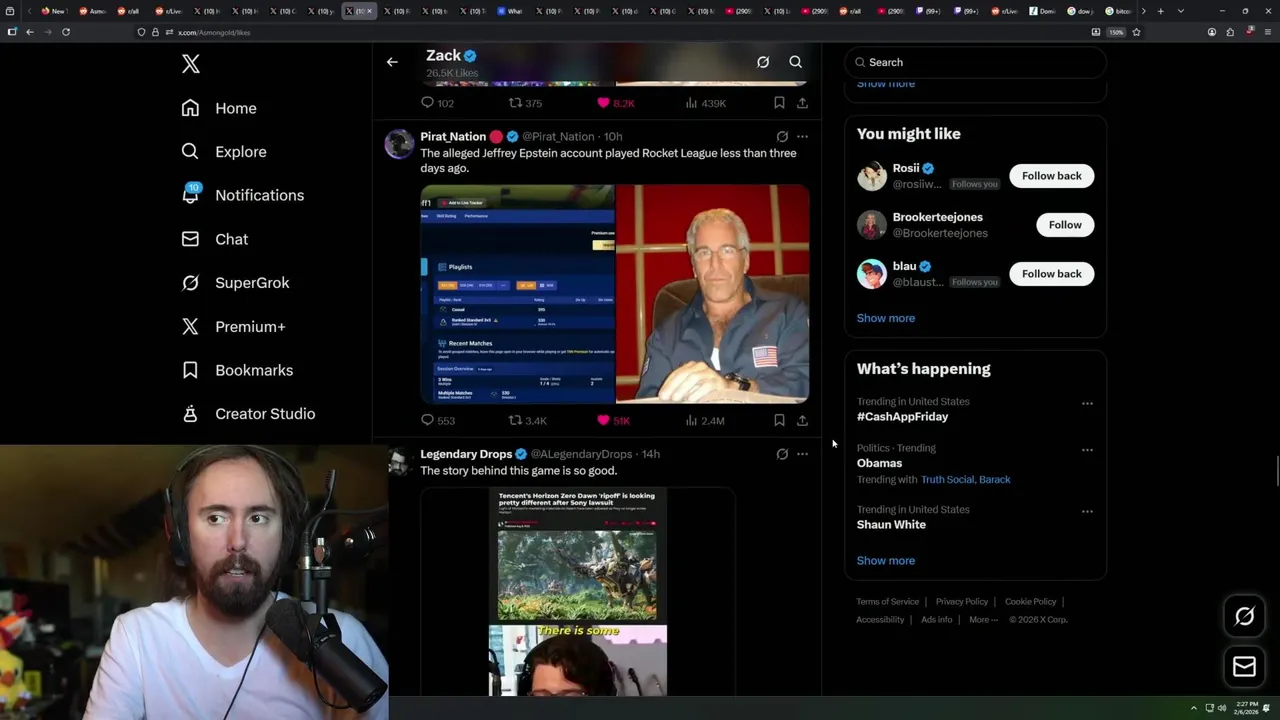Open a new browser tab with plus

tap(1160, 11)
